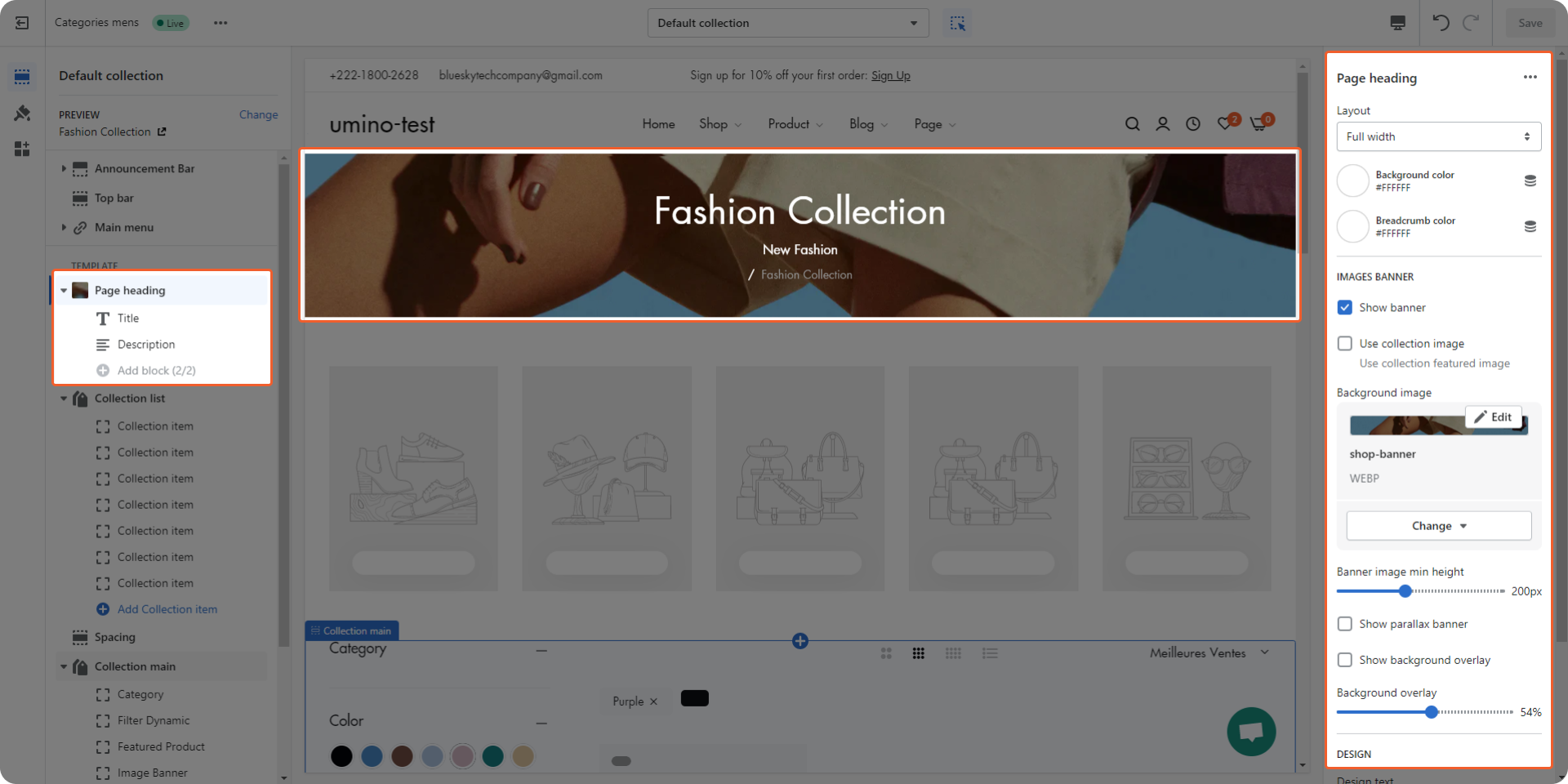Click the add section plus circle
1568x784 pixels.
[800, 641]
